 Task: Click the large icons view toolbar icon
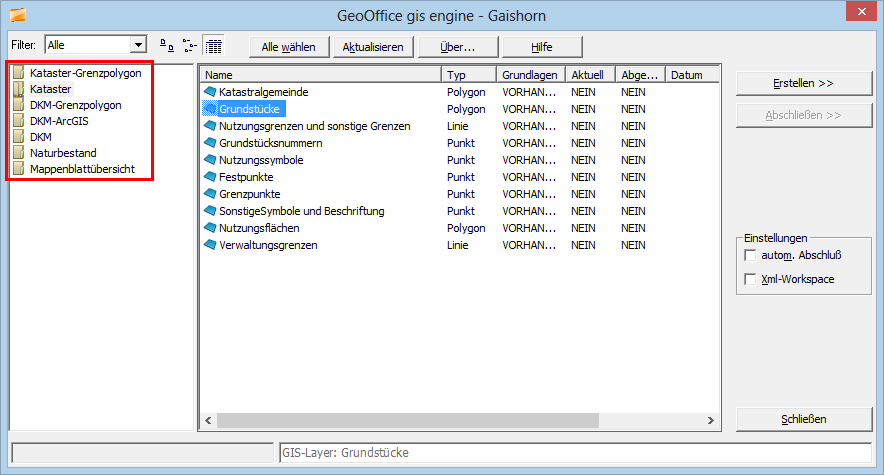[x=167, y=46]
